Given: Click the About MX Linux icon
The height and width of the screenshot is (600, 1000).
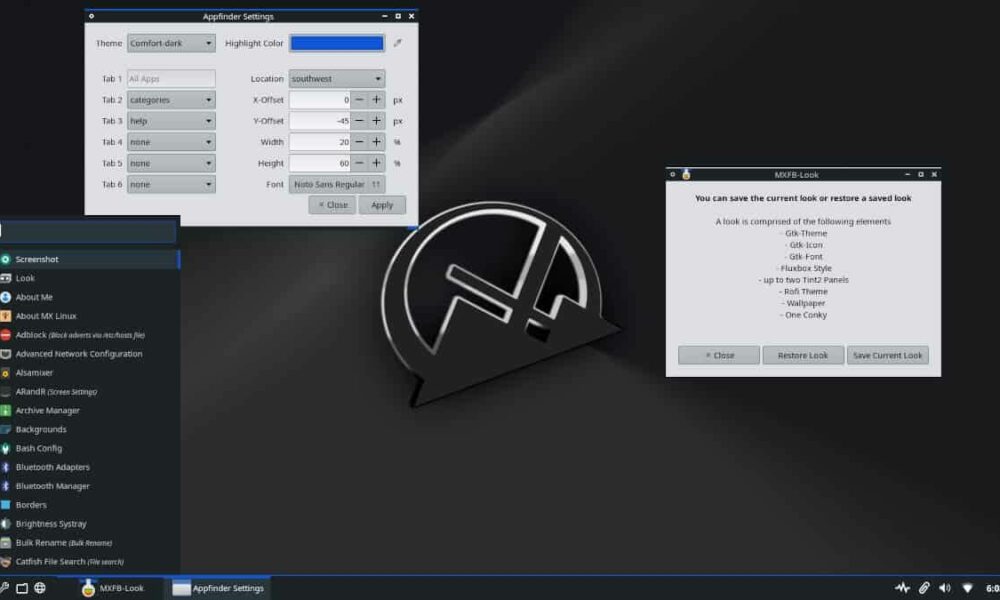Looking at the screenshot, I should 5,316.
